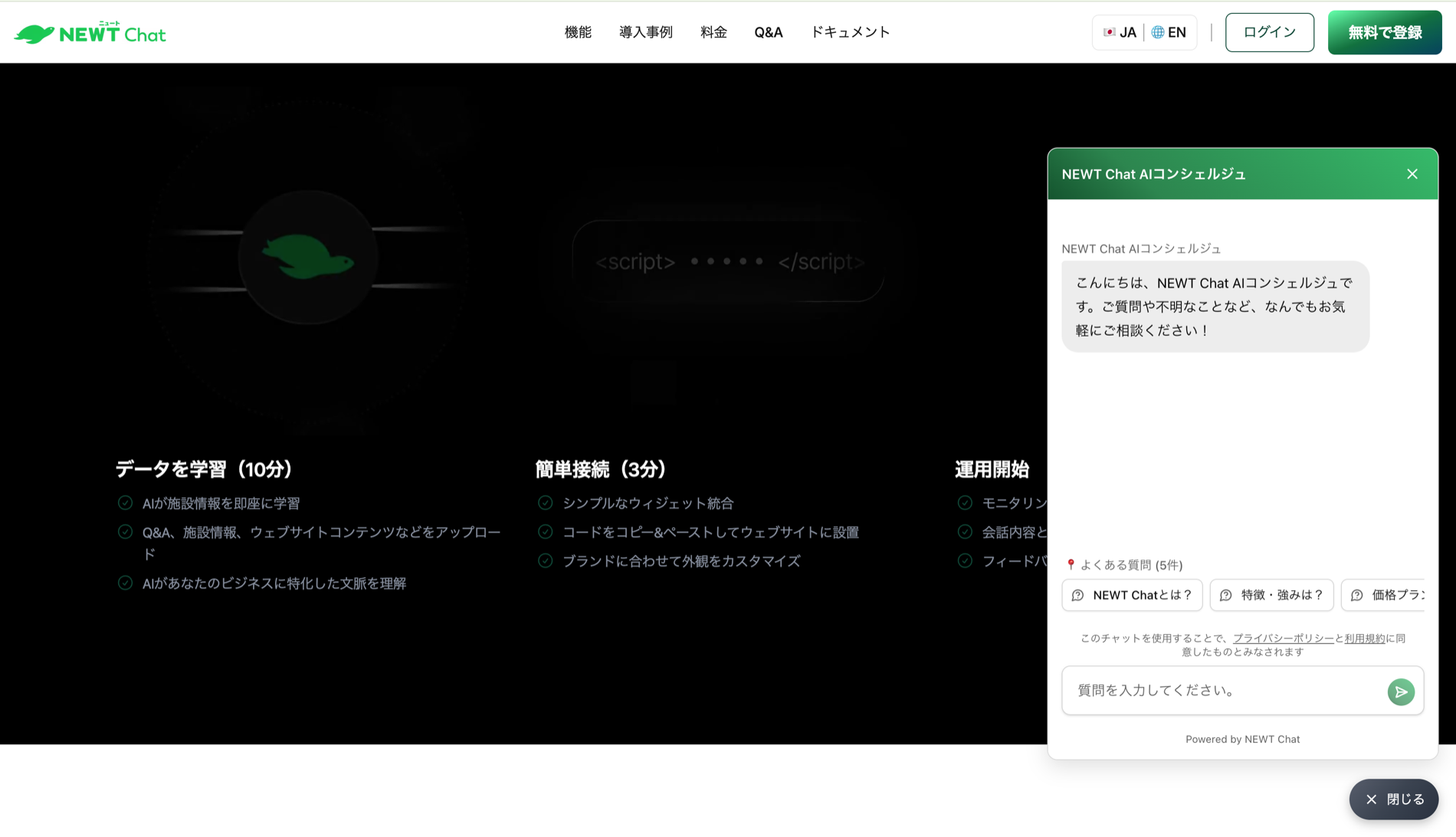The image size is (1456, 837).
Task: Click the 無料で登録 button
Action: click(x=1384, y=32)
